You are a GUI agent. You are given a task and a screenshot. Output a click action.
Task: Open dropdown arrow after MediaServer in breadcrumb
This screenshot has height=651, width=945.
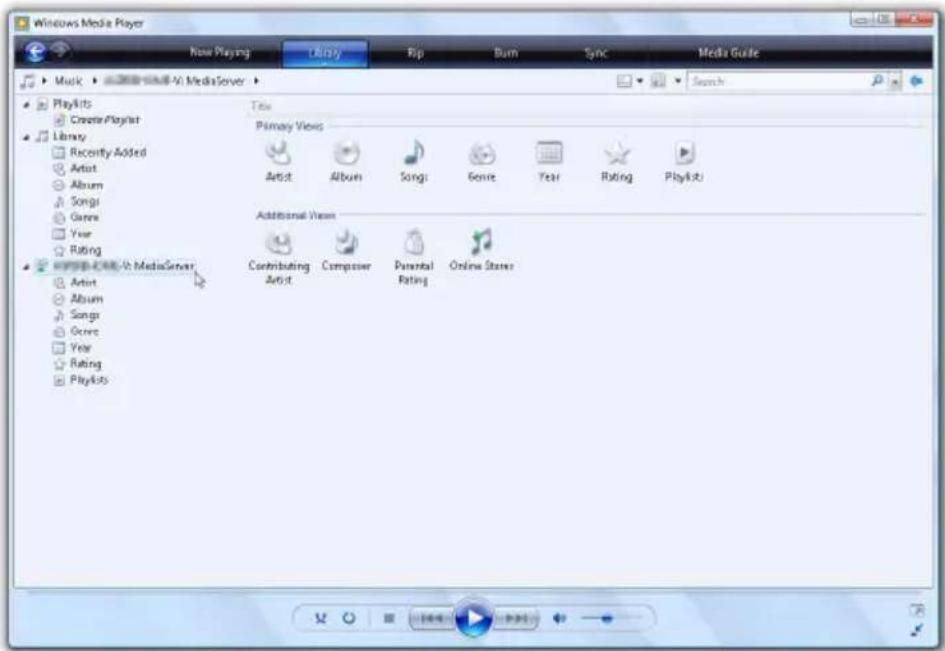tap(256, 81)
